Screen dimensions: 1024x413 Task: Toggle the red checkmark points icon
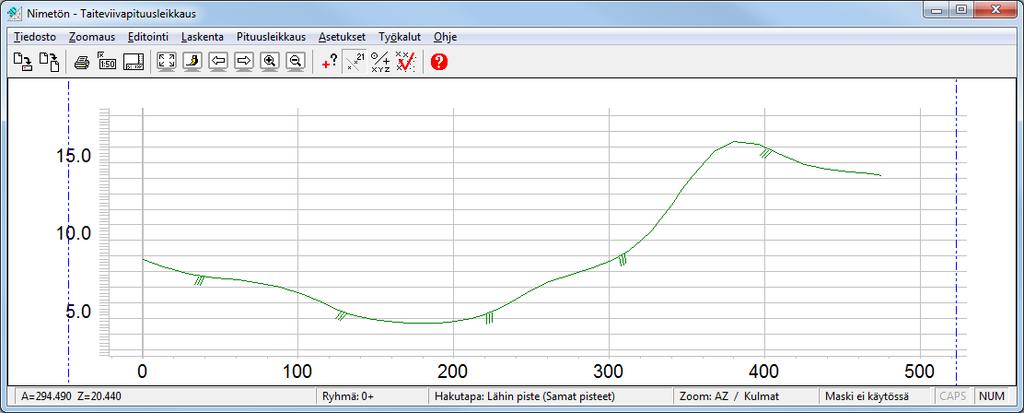tap(406, 62)
